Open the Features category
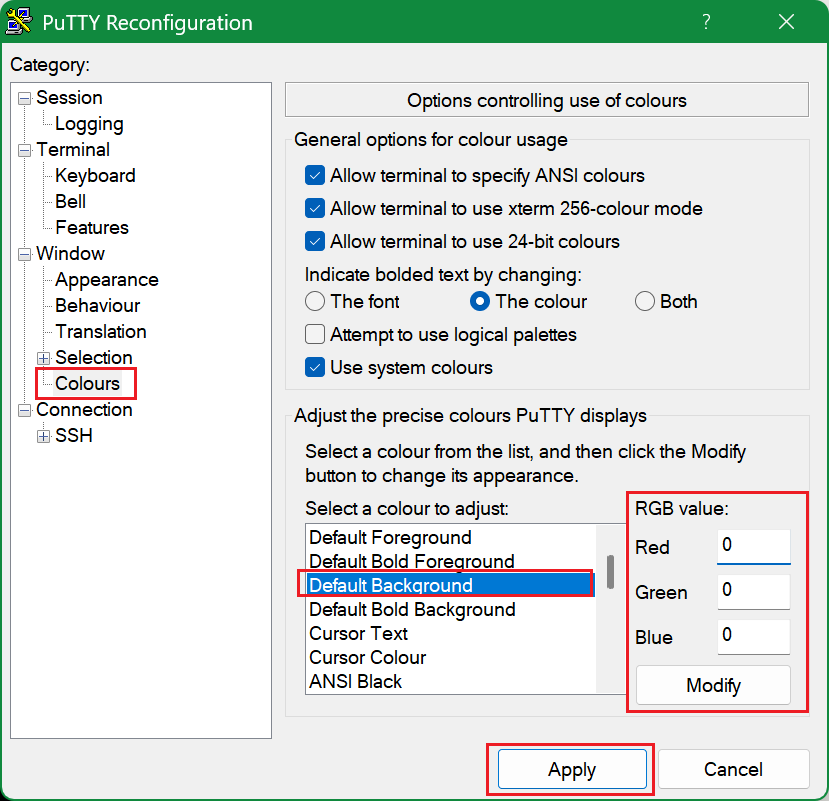The image size is (829, 801). click(x=92, y=227)
